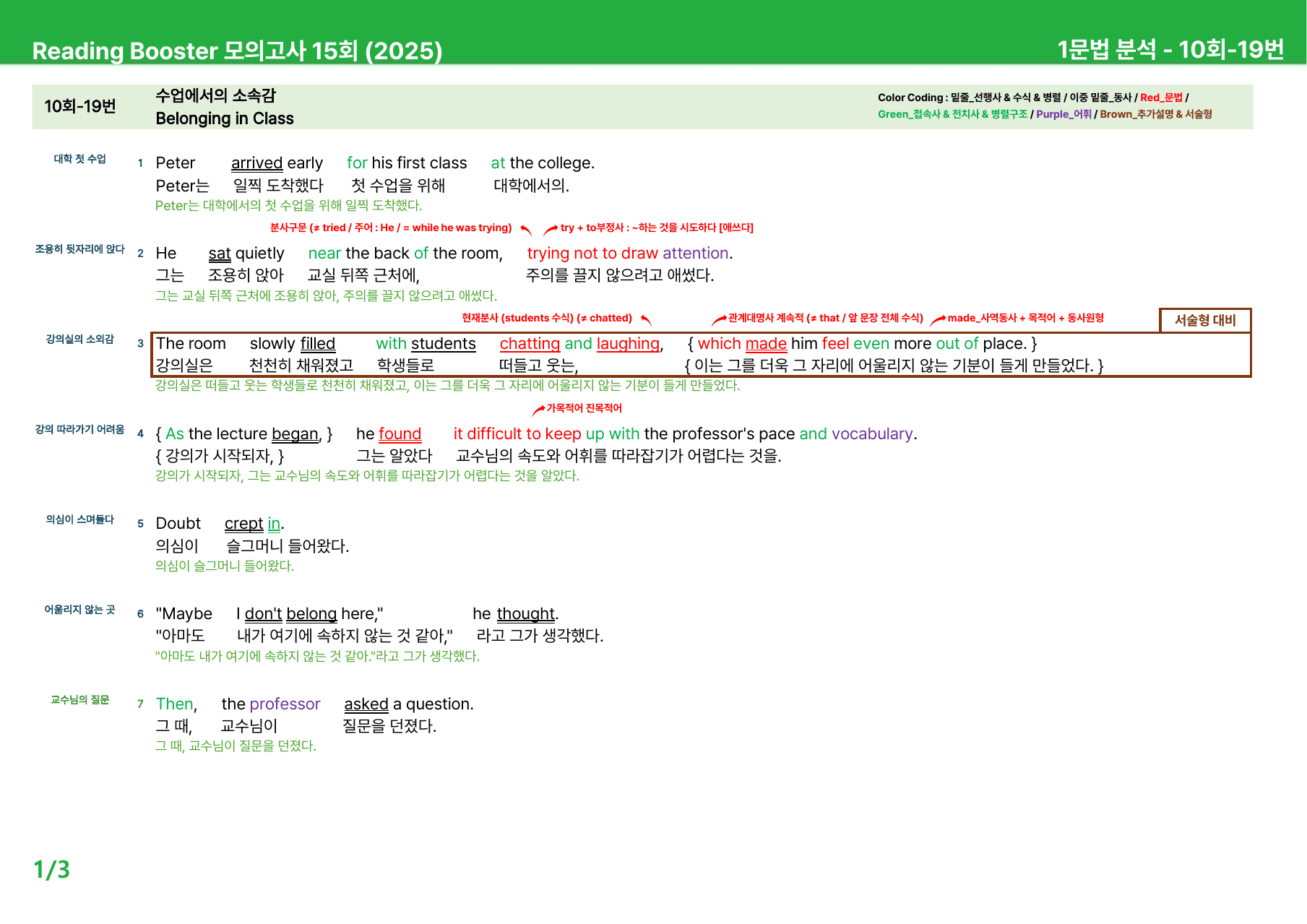Screen dimensions: 1307x924
Task: Click the page number 1/3 indicator
Action: point(51,869)
